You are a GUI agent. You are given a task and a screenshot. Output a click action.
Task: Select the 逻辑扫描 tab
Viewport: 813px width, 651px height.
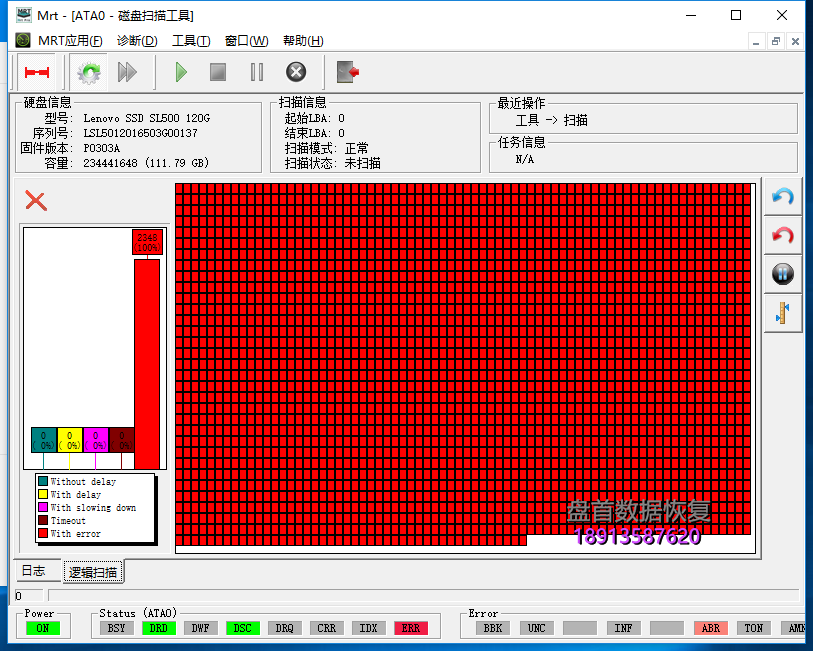coord(93,572)
